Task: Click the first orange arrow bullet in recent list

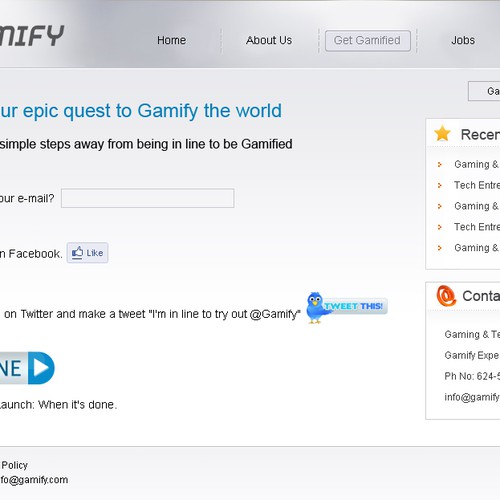Action: (440, 164)
